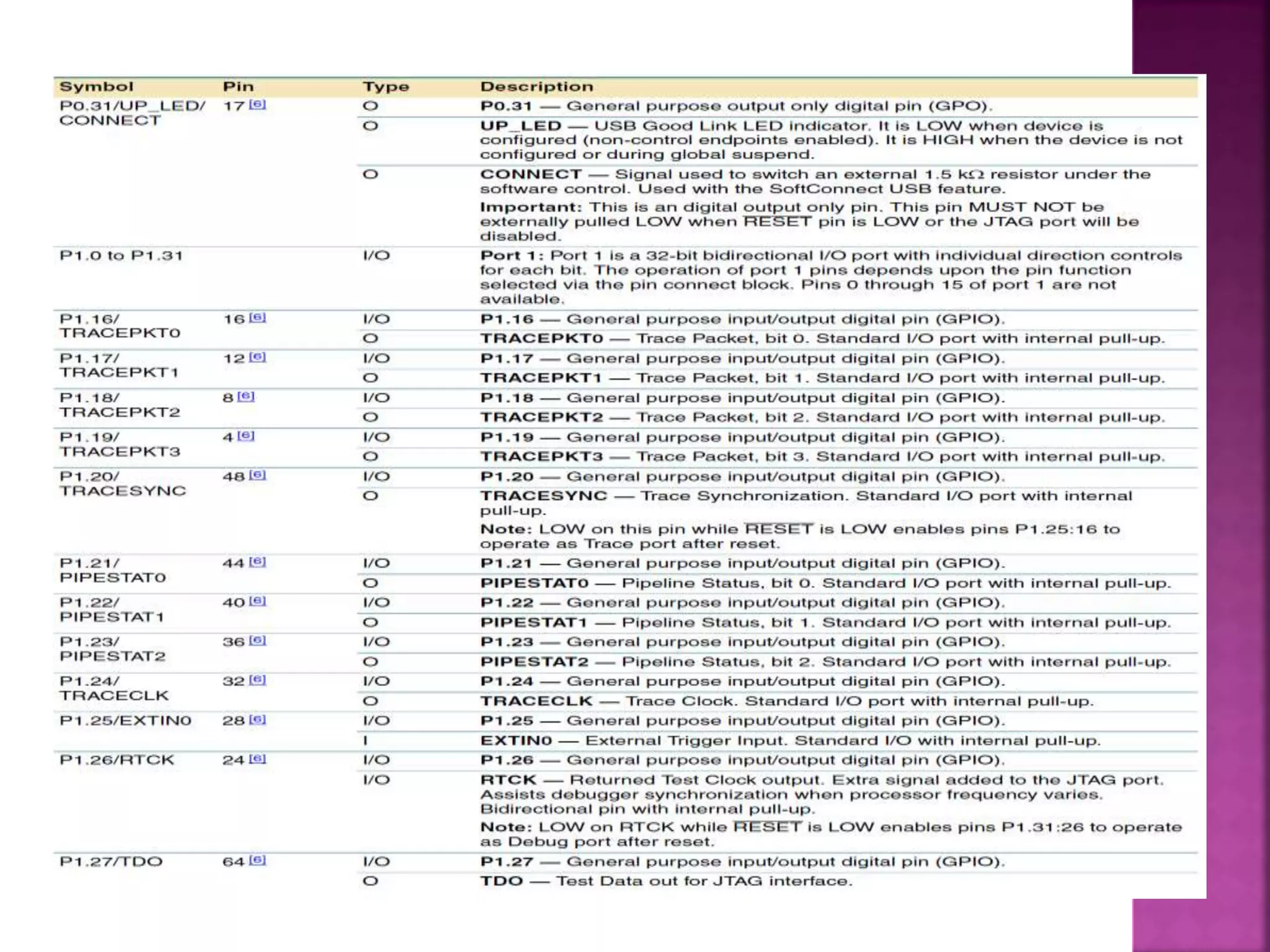Image resolution: width=1270 pixels, height=952 pixels.
Task: Click footnote [6] link beside pin 12
Action: (257, 357)
